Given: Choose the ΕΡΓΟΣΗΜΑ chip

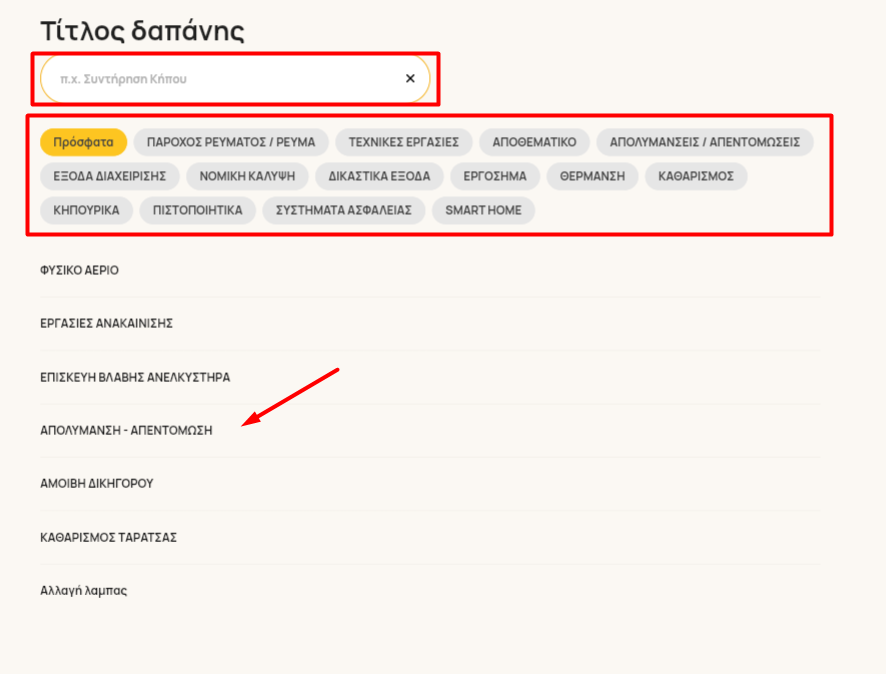Looking at the screenshot, I should 495,176.
